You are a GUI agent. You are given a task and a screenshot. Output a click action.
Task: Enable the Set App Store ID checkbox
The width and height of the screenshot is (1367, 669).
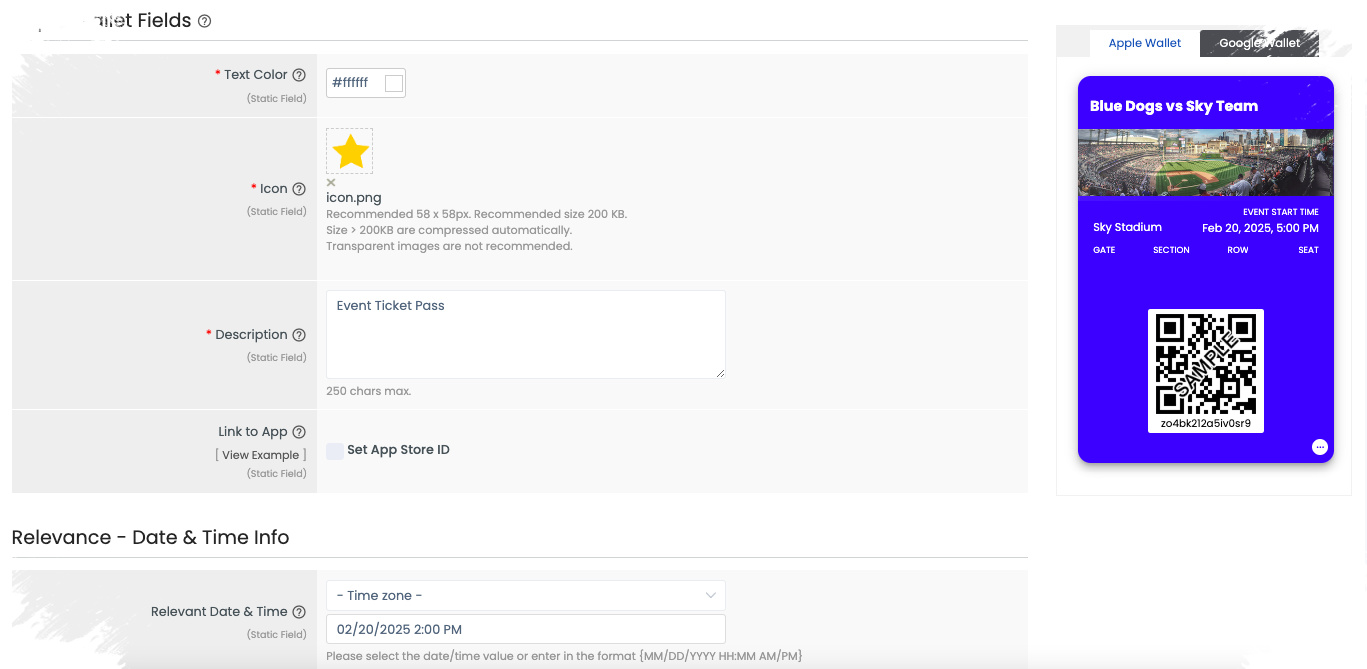[335, 451]
